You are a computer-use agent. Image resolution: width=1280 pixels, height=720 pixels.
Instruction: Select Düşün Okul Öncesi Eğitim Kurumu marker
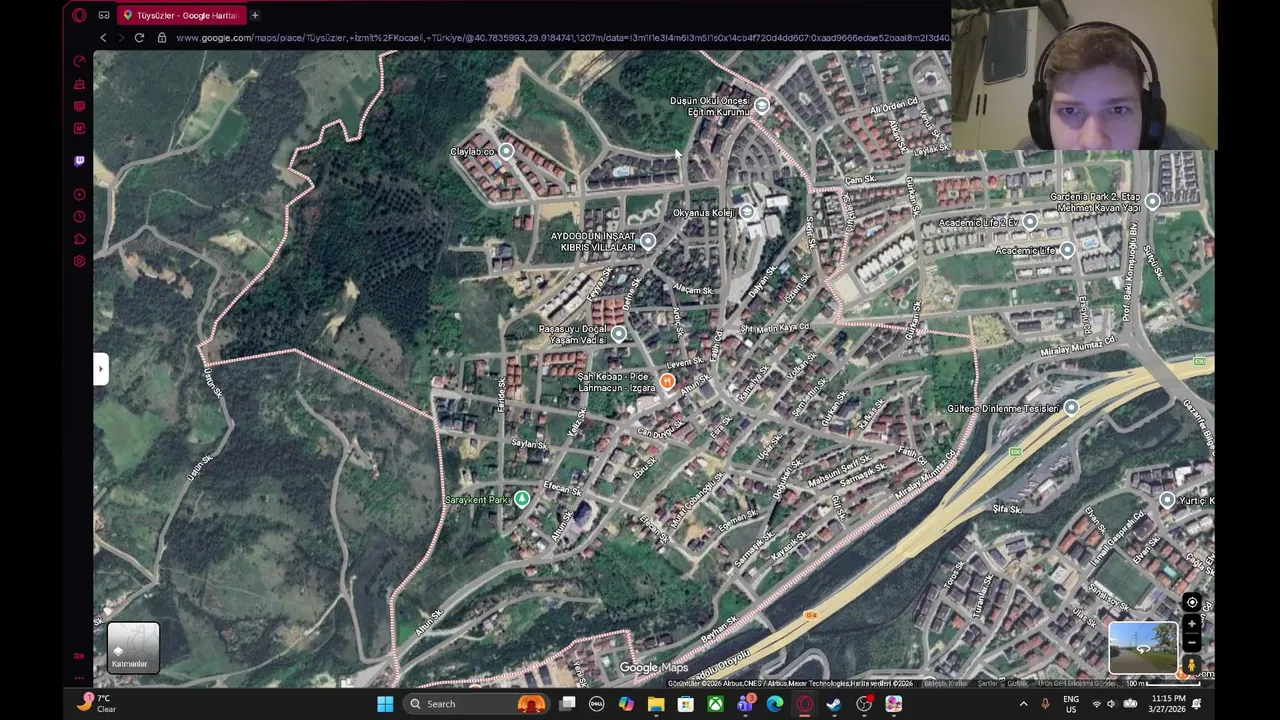[762, 106]
